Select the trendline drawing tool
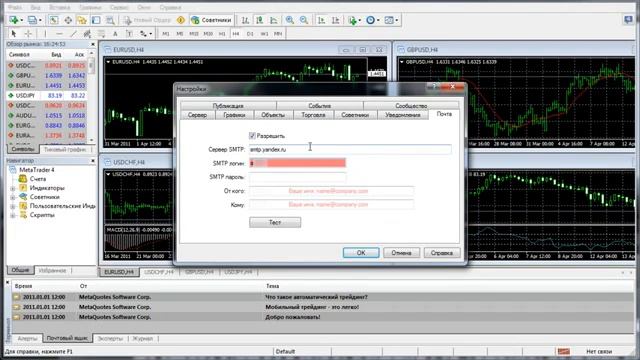Viewport: 640px width, 360px height. coord(73,33)
